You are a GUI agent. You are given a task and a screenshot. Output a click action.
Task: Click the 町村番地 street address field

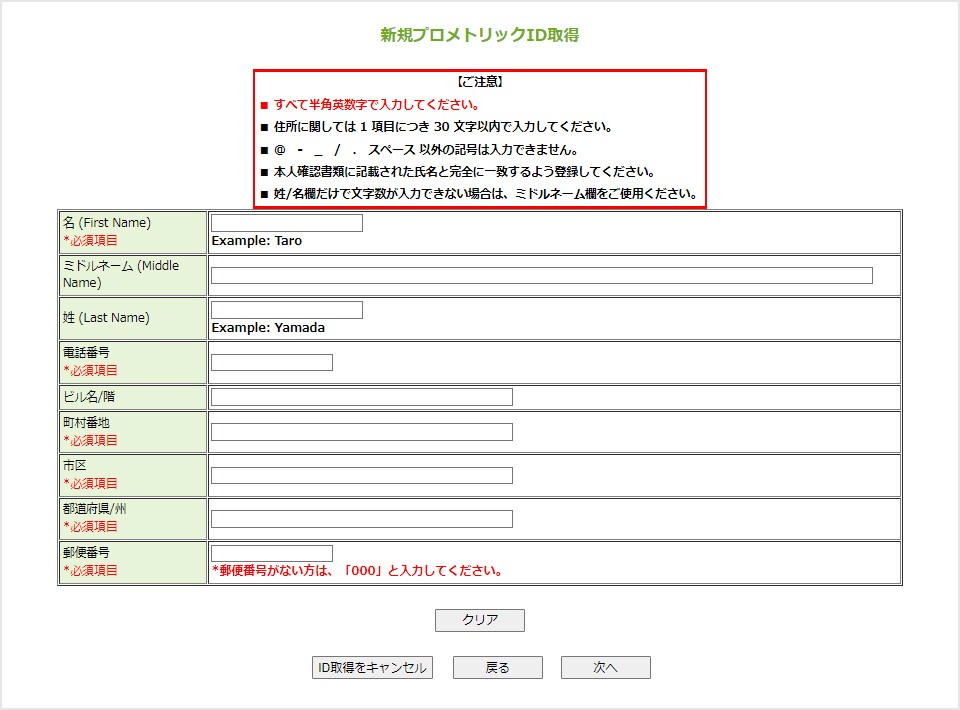[362, 432]
